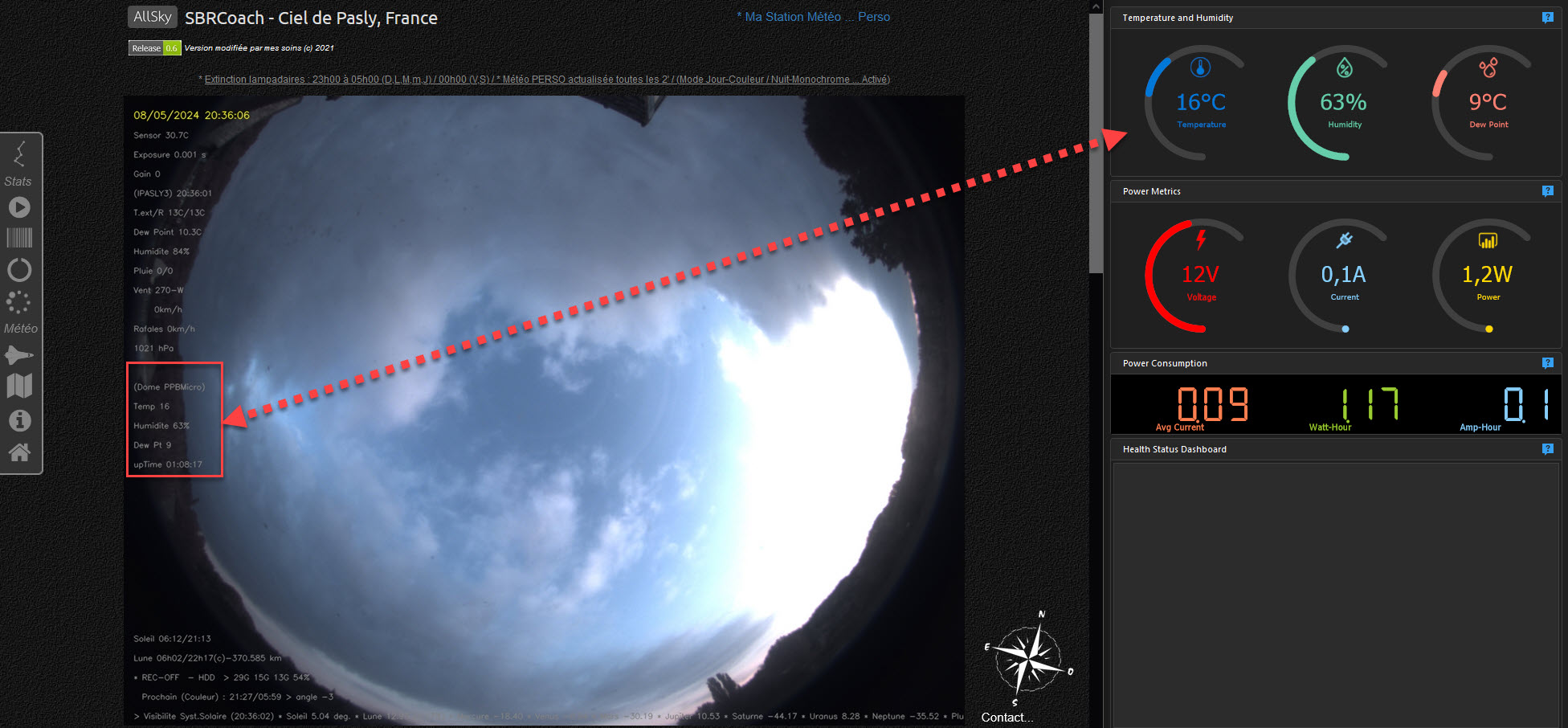
Task: Click the dotted spinner icon above Météo
Action: [18, 302]
